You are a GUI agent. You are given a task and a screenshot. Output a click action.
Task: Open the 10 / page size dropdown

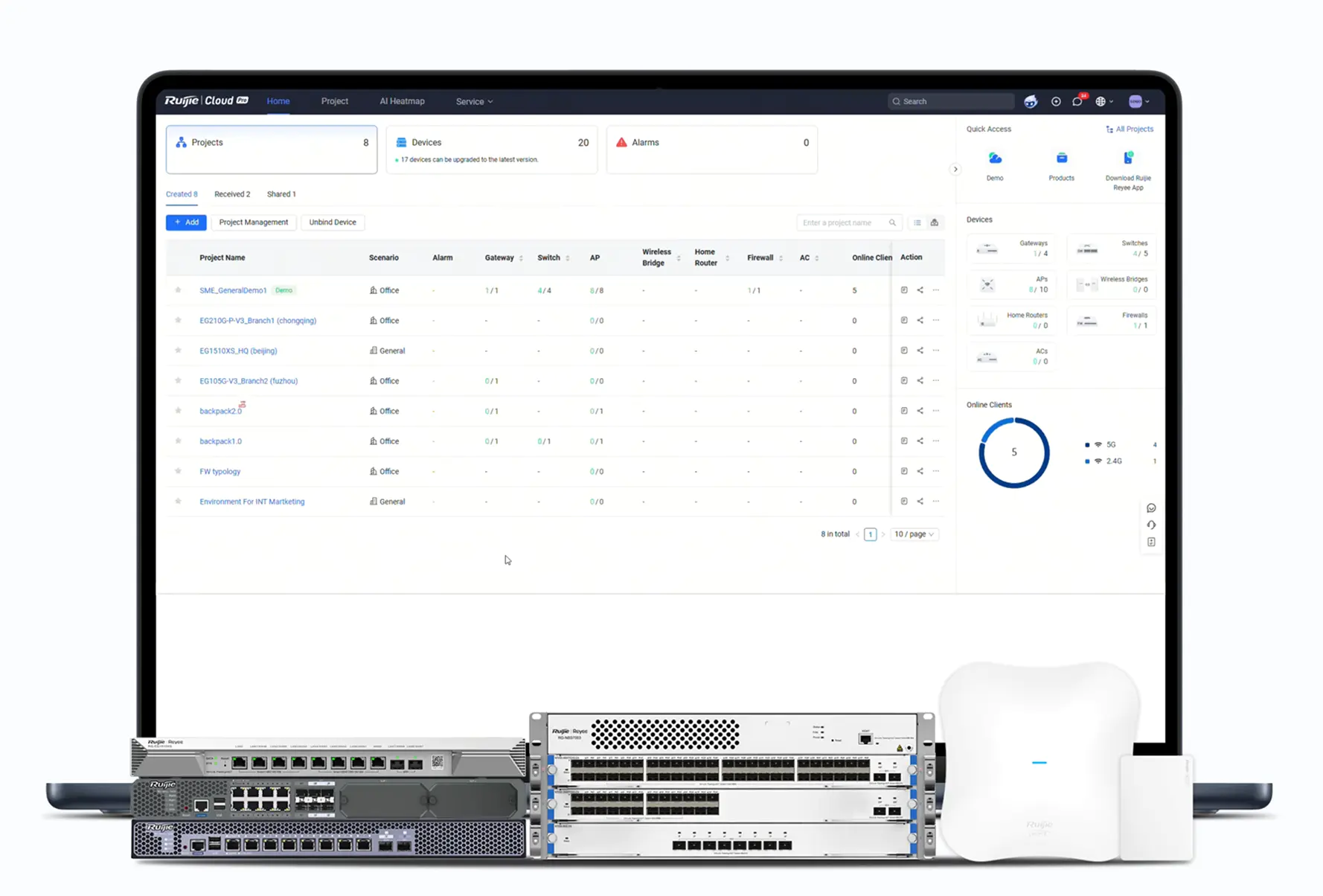[x=914, y=534]
